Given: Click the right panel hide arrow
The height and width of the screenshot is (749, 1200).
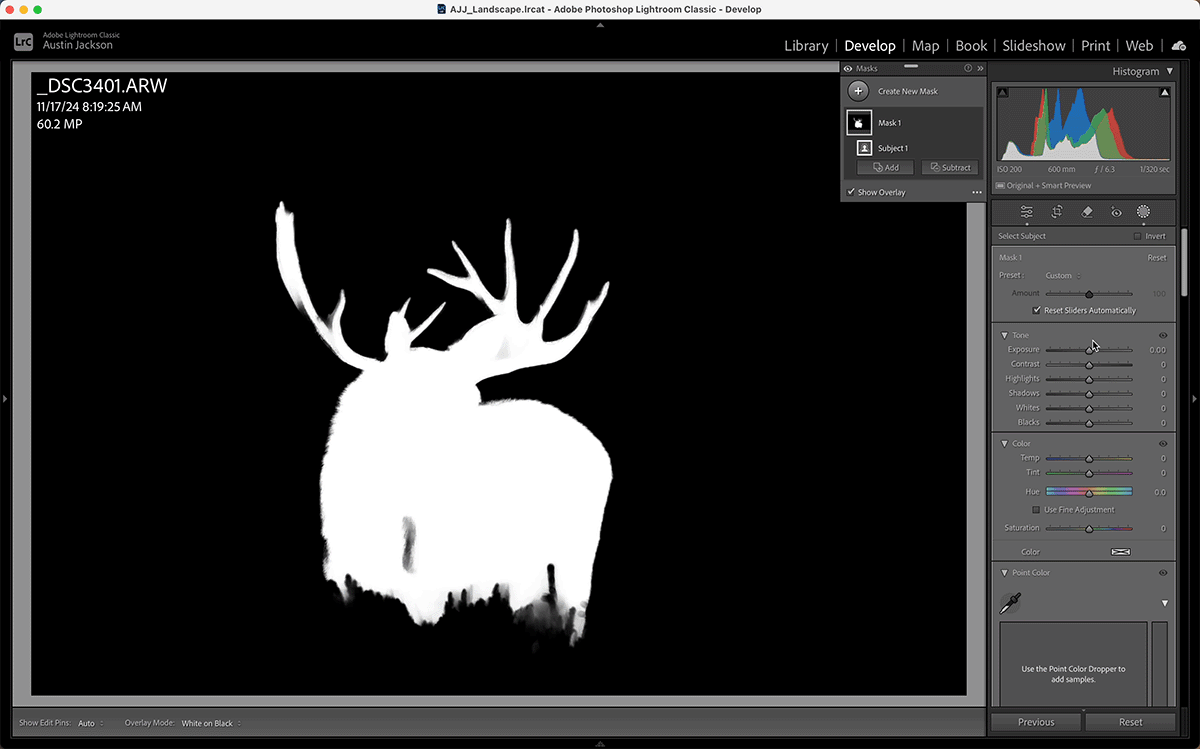Looking at the screenshot, I should click(1195, 399).
